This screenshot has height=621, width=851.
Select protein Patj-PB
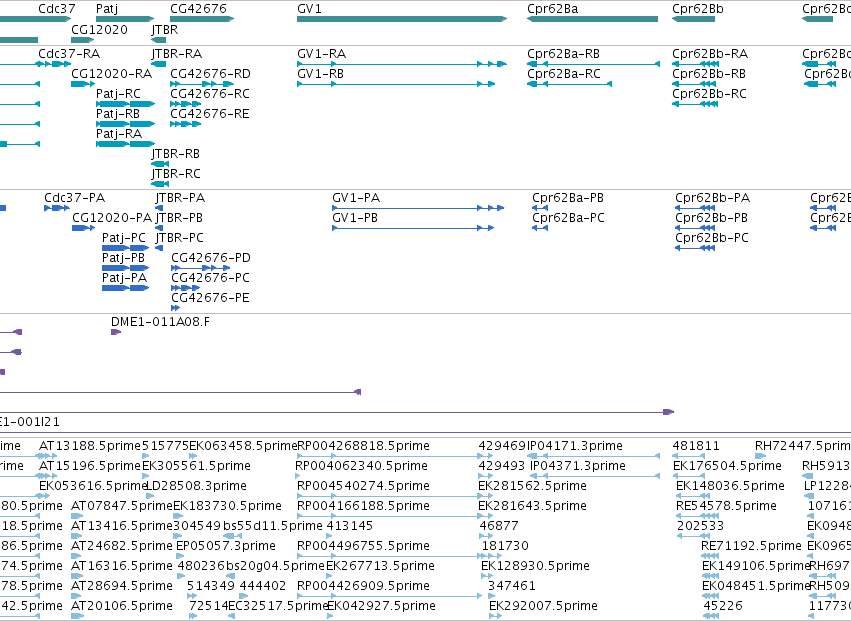pos(123,258)
